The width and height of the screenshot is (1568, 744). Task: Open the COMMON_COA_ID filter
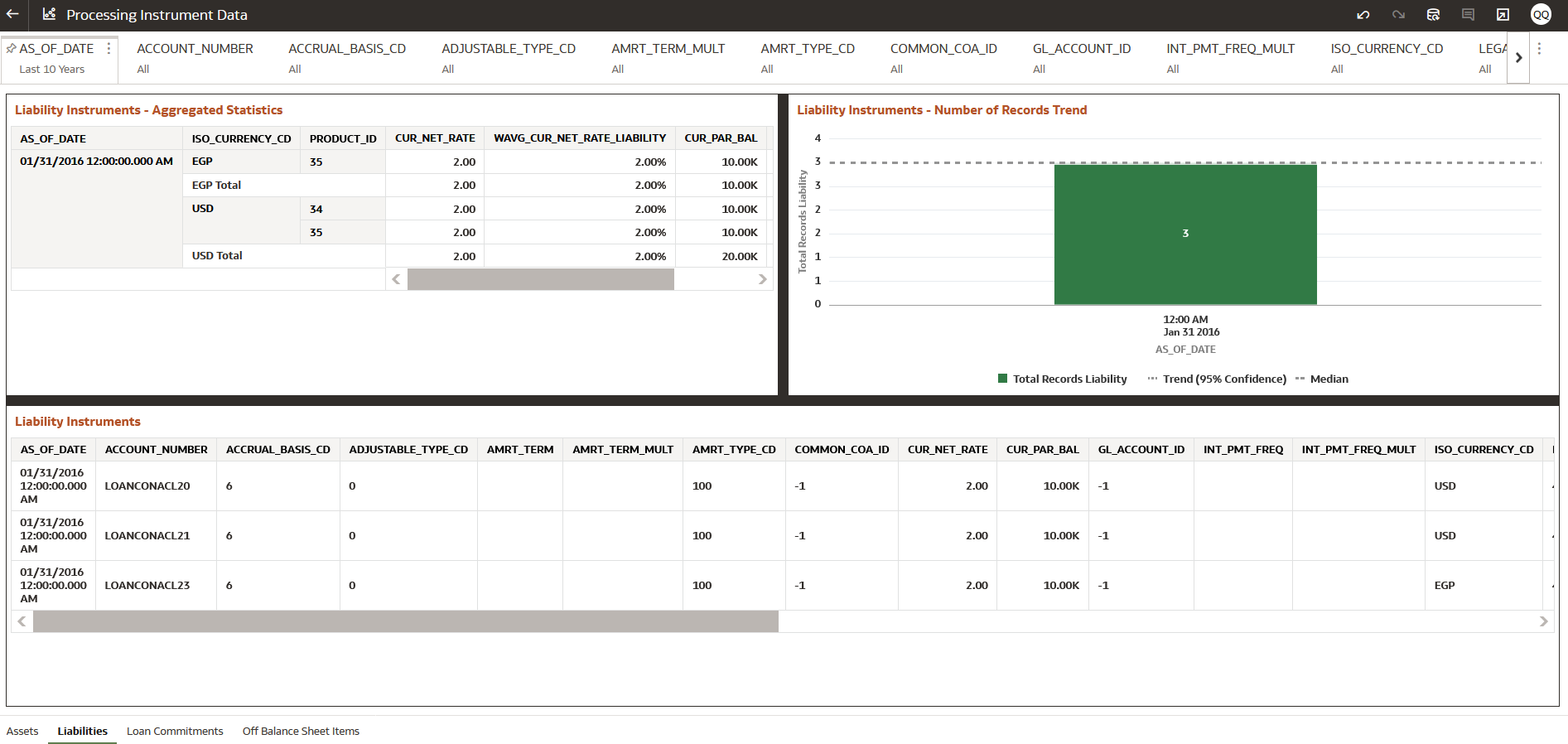pos(943,59)
